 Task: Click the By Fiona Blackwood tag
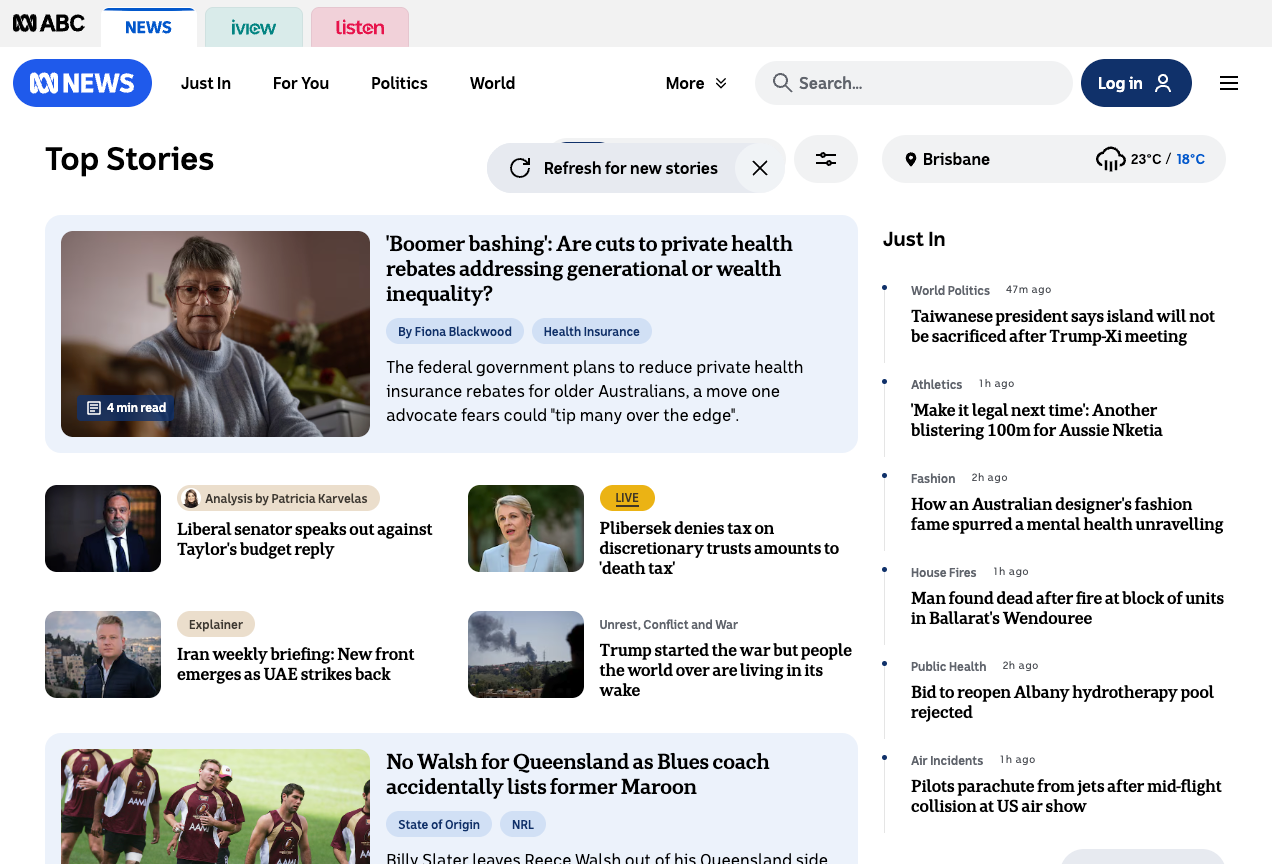tap(455, 331)
